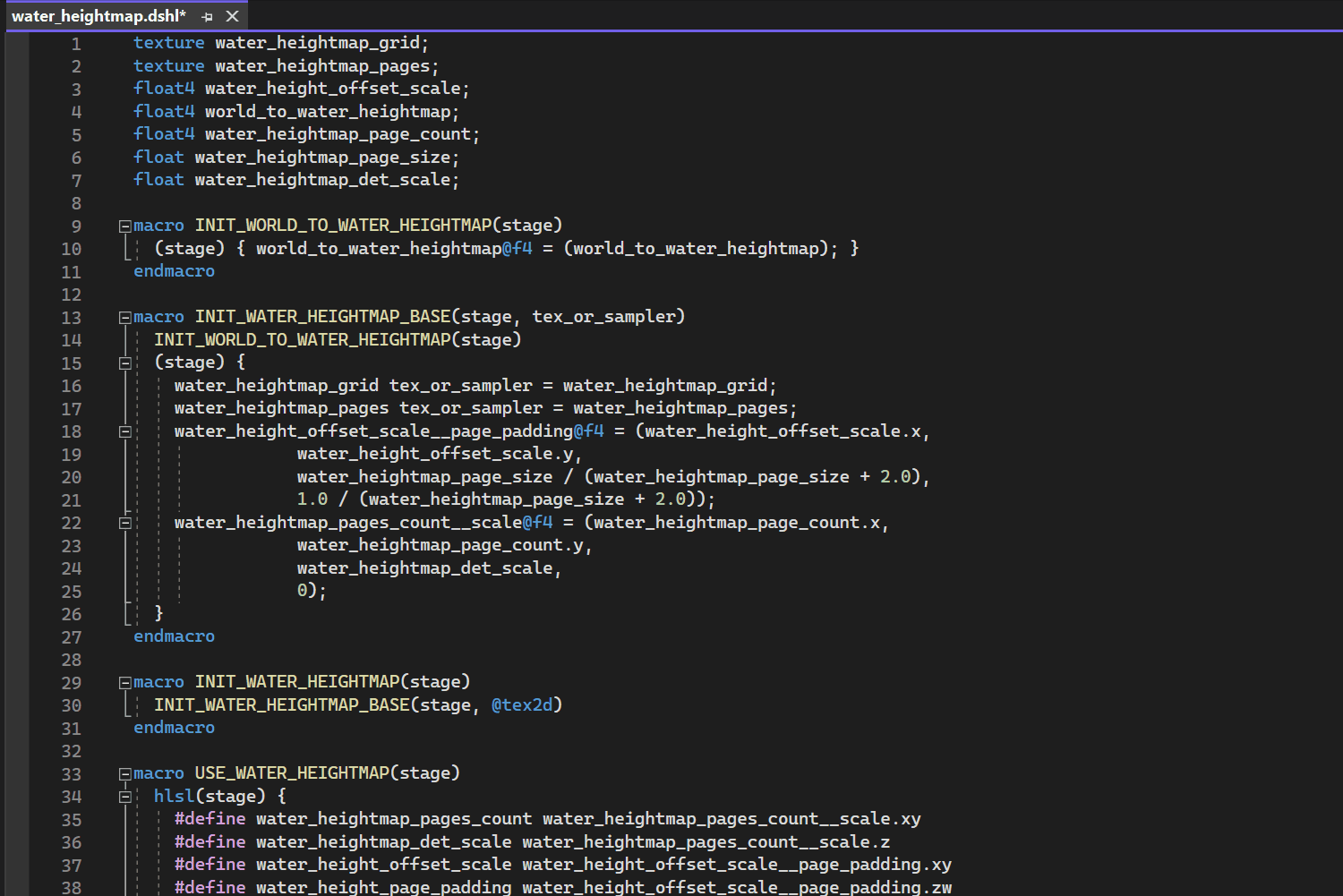Click the #define on line 35
This screenshot has height=896, width=1343.
tap(210, 818)
